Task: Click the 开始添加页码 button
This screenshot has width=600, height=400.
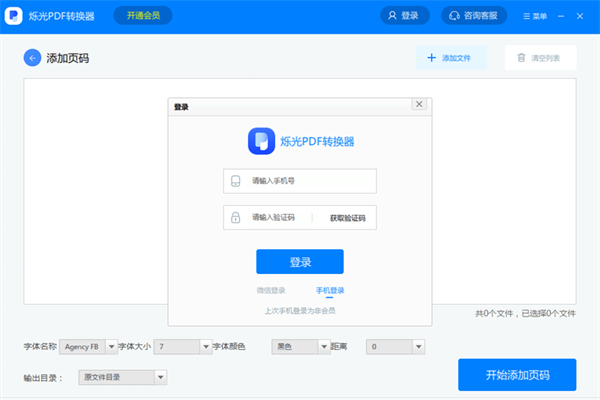Action: click(x=517, y=375)
